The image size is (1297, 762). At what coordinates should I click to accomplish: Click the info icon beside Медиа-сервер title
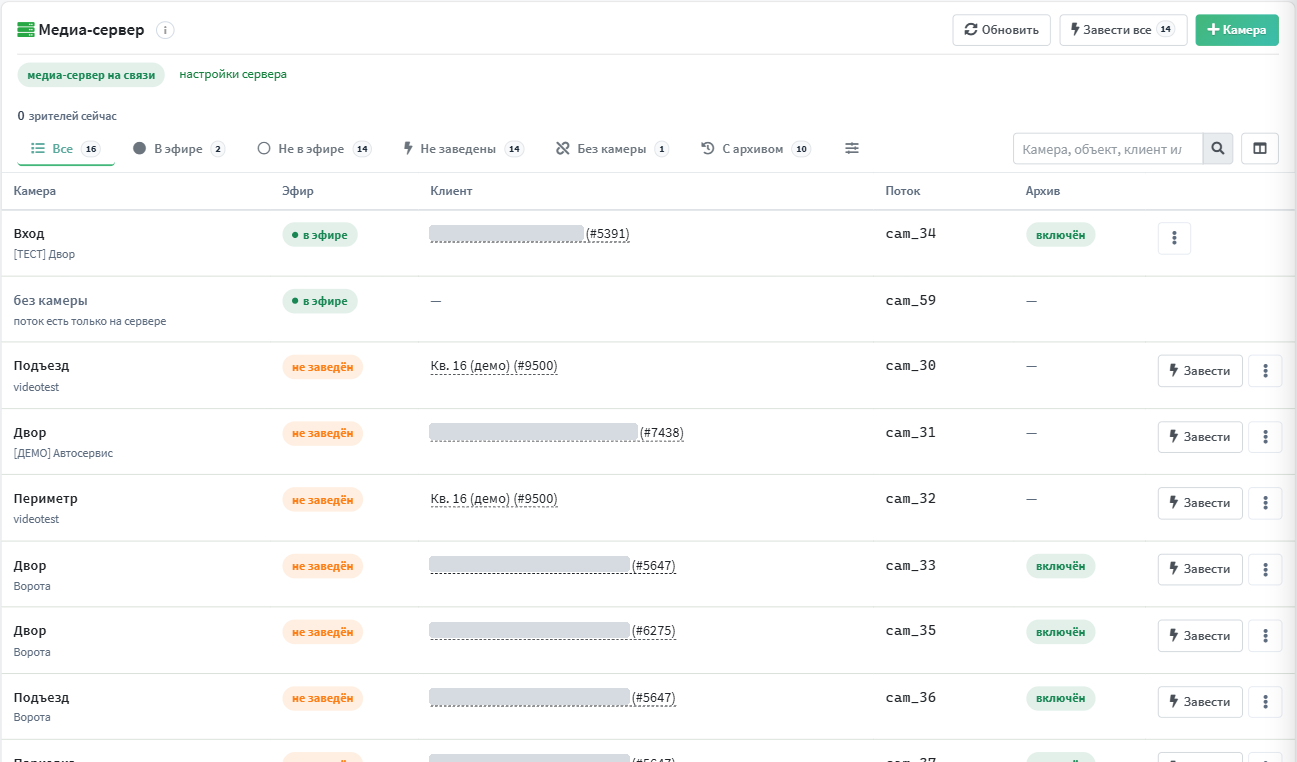[x=165, y=30]
